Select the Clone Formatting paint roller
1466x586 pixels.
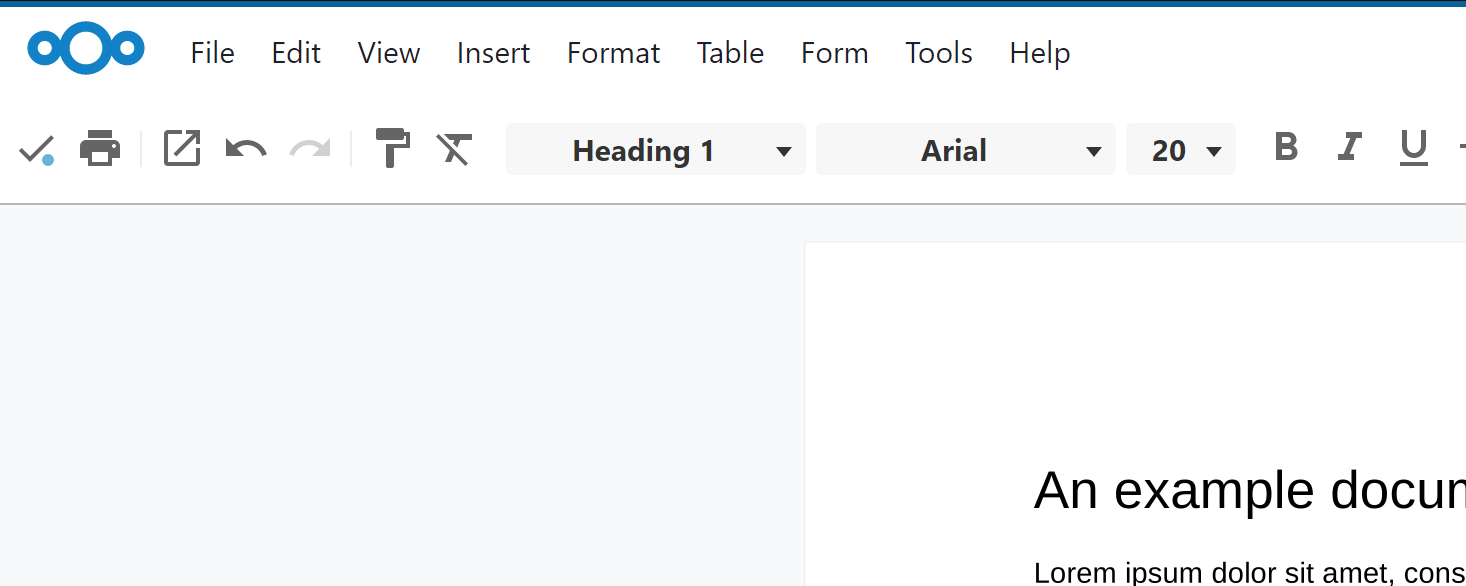pyautogui.click(x=392, y=149)
